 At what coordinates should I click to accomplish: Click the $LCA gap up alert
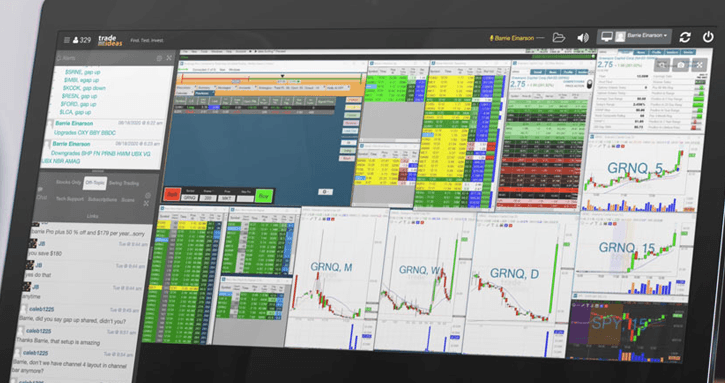tap(74, 112)
